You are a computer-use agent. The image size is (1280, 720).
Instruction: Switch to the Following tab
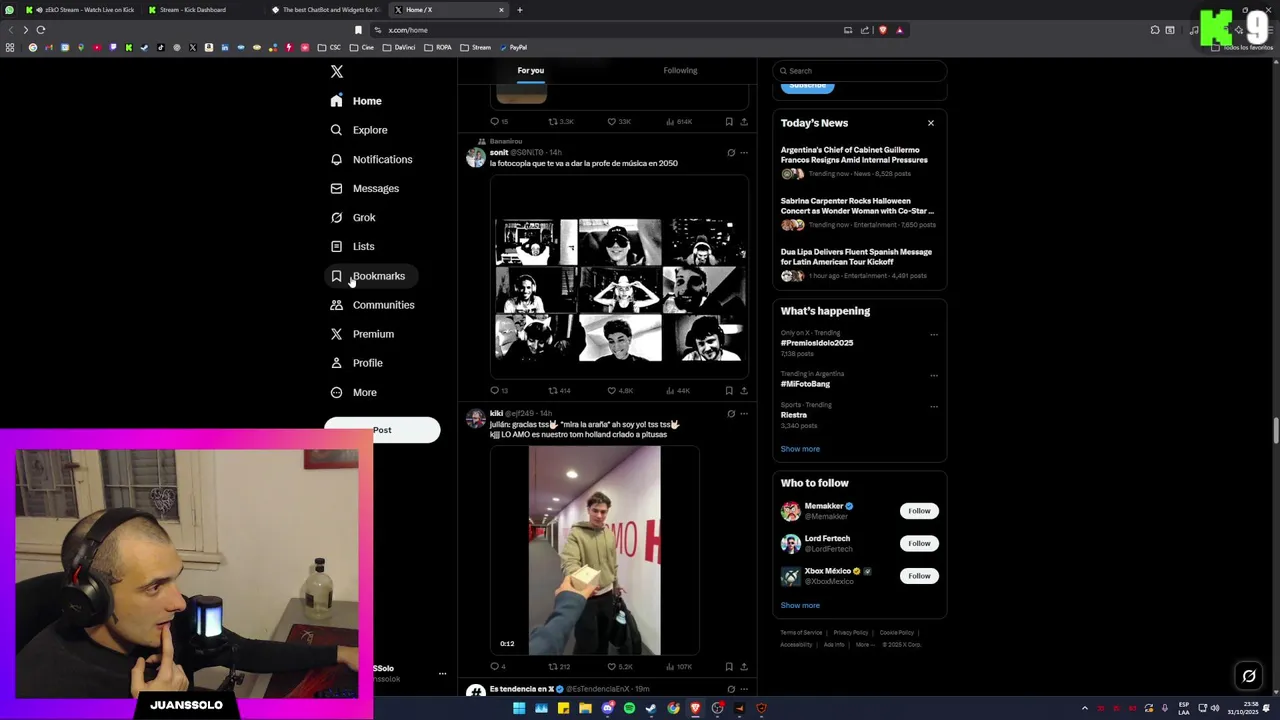[x=680, y=71]
